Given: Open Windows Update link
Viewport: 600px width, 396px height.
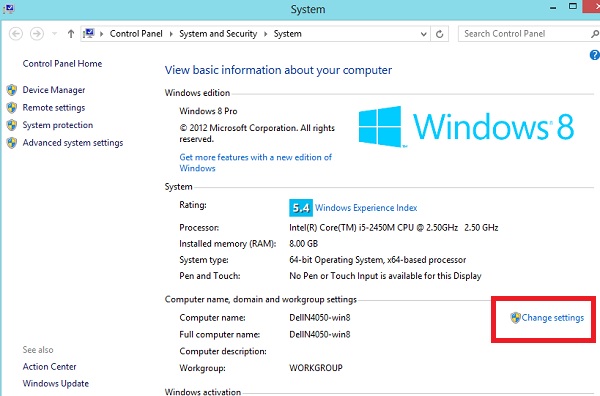Looking at the screenshot, I should [56, 383].
